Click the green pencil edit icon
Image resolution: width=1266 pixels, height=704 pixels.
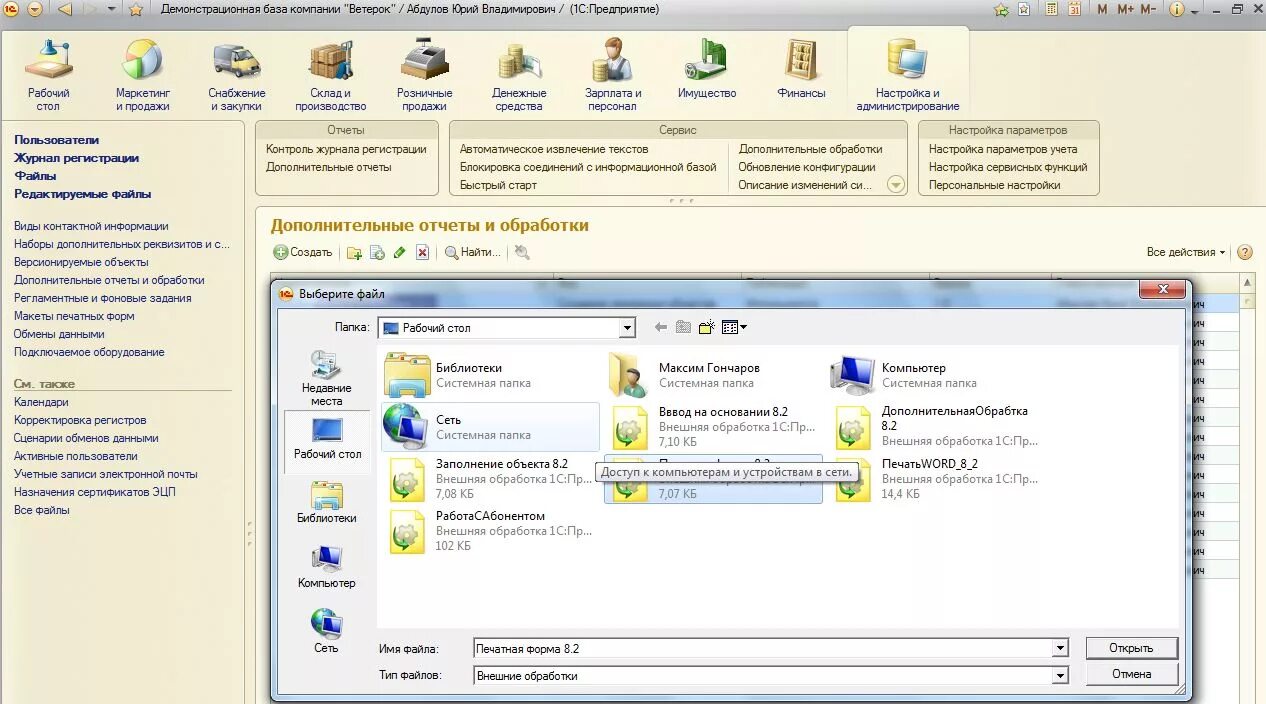coord(400,253)
